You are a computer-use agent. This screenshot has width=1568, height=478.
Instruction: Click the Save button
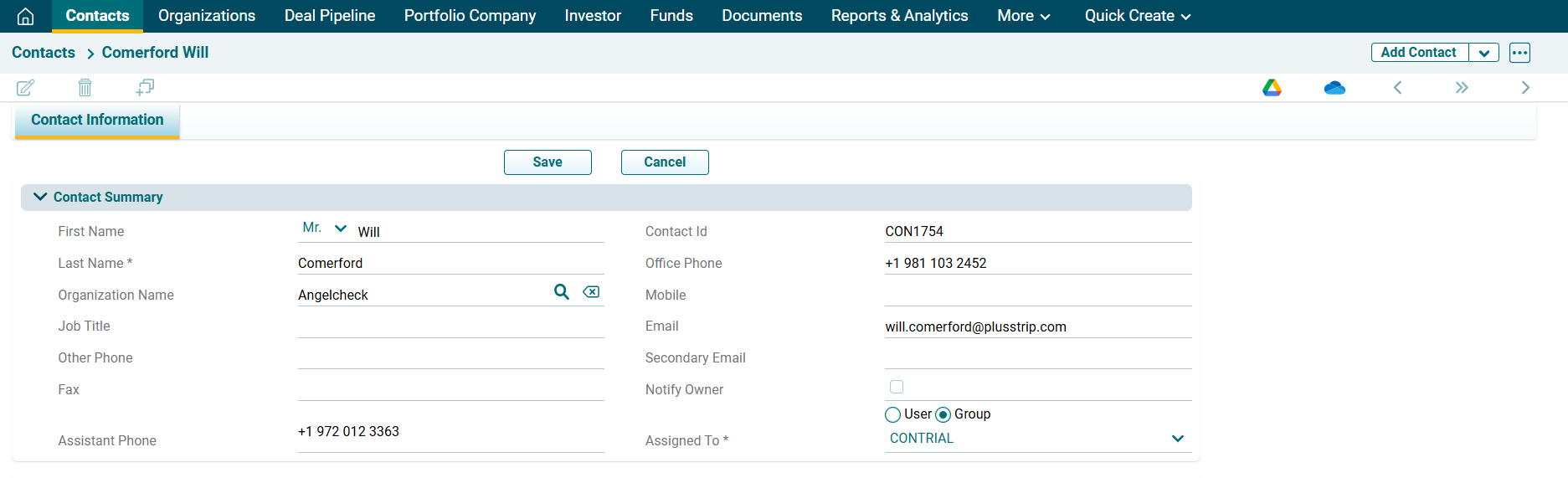pos(548,162)
